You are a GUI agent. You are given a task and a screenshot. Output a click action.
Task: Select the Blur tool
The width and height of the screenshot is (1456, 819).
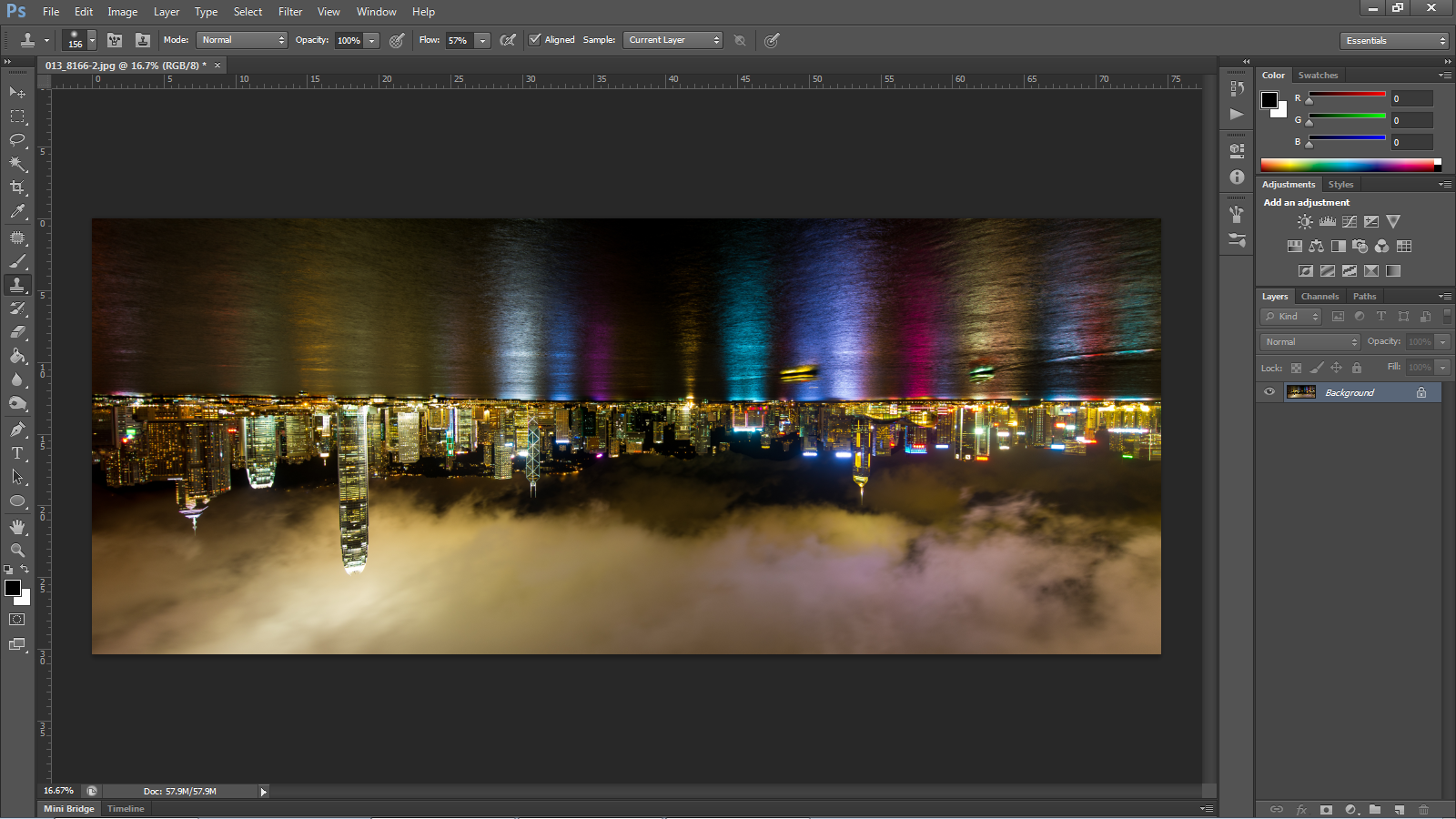(17, 379)
